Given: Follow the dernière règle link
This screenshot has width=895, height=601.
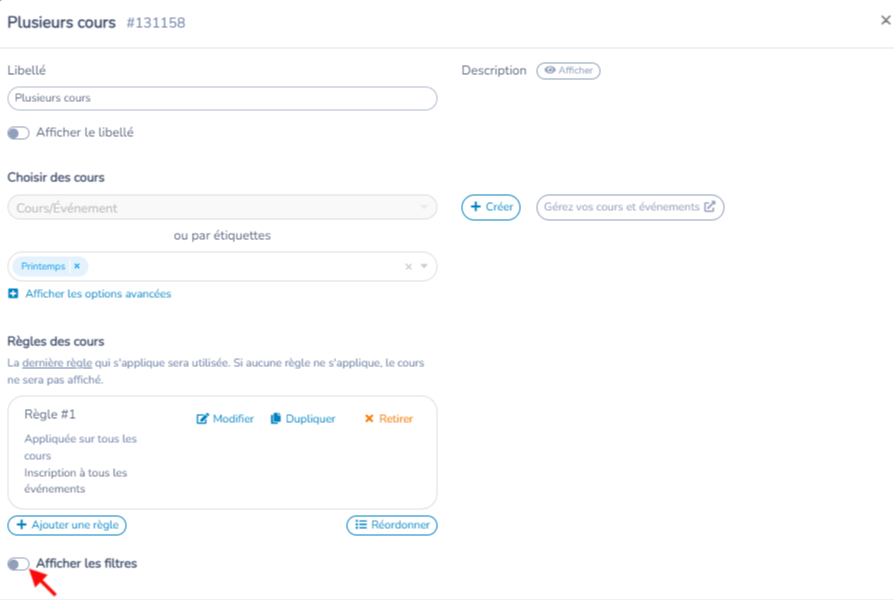Looking at the screenshot, I should pyautogui.click(x=57, y=363).
